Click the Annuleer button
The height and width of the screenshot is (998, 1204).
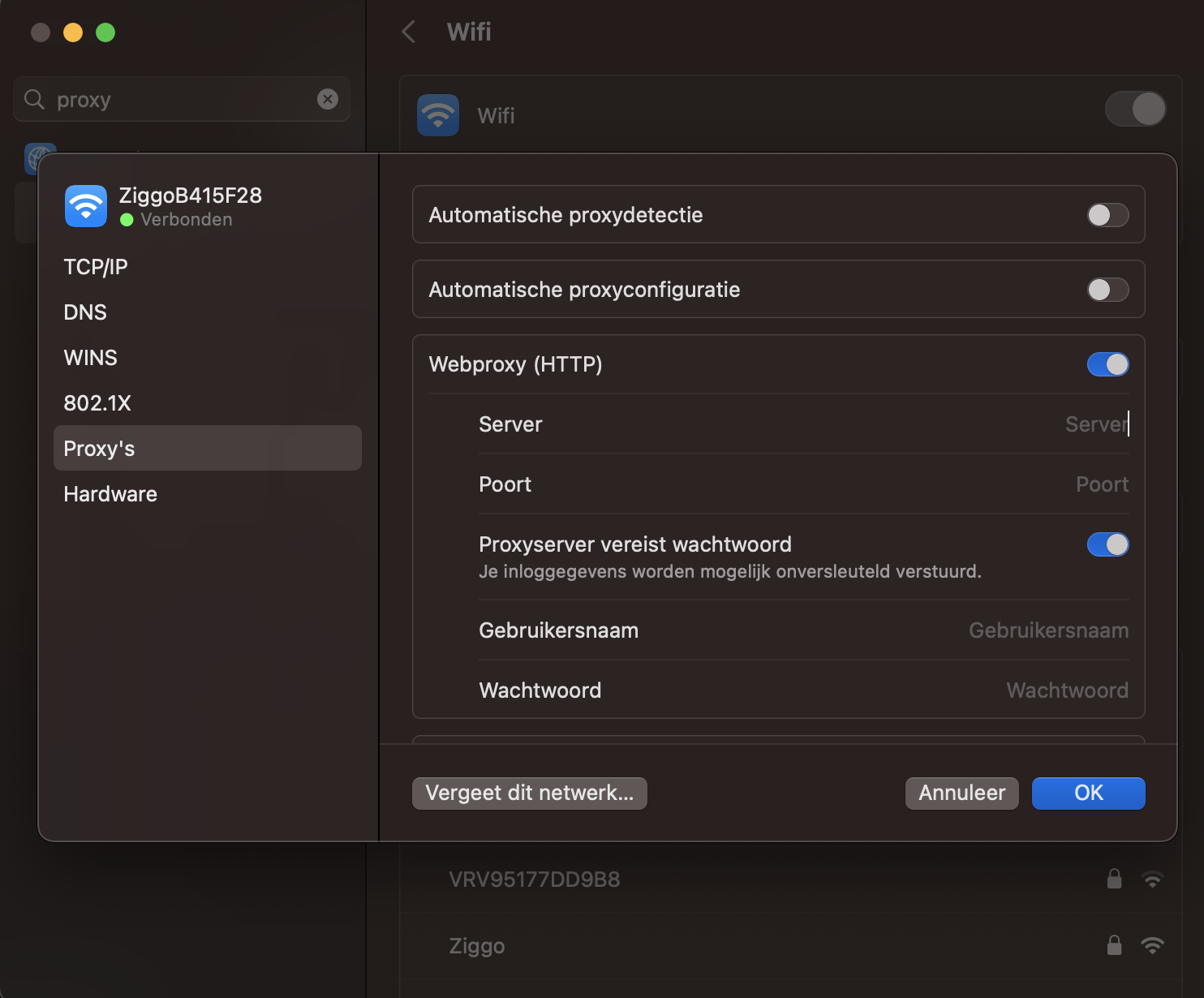[961, 793]
